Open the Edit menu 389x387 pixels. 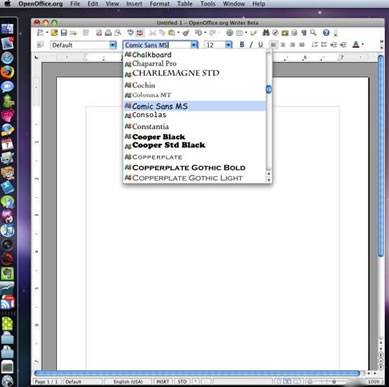tap(93, 4)
